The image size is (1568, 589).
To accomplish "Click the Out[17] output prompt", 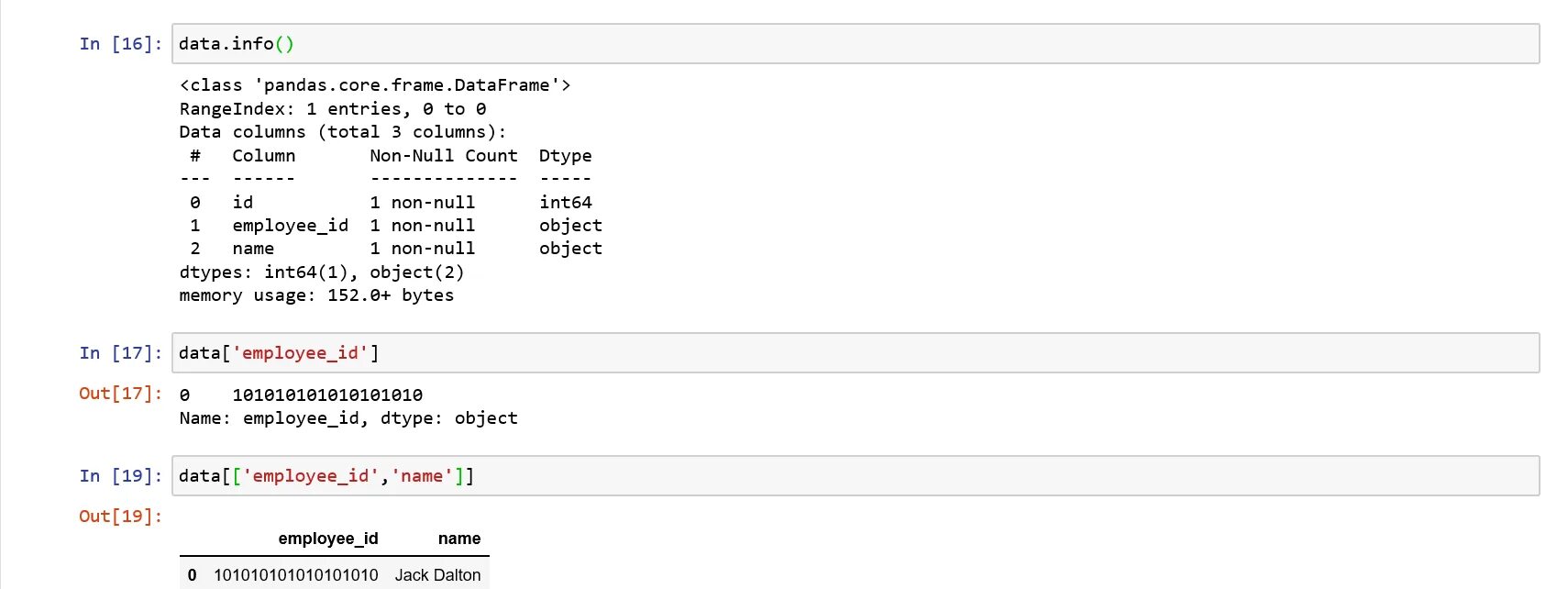I will tap(120, 394).
